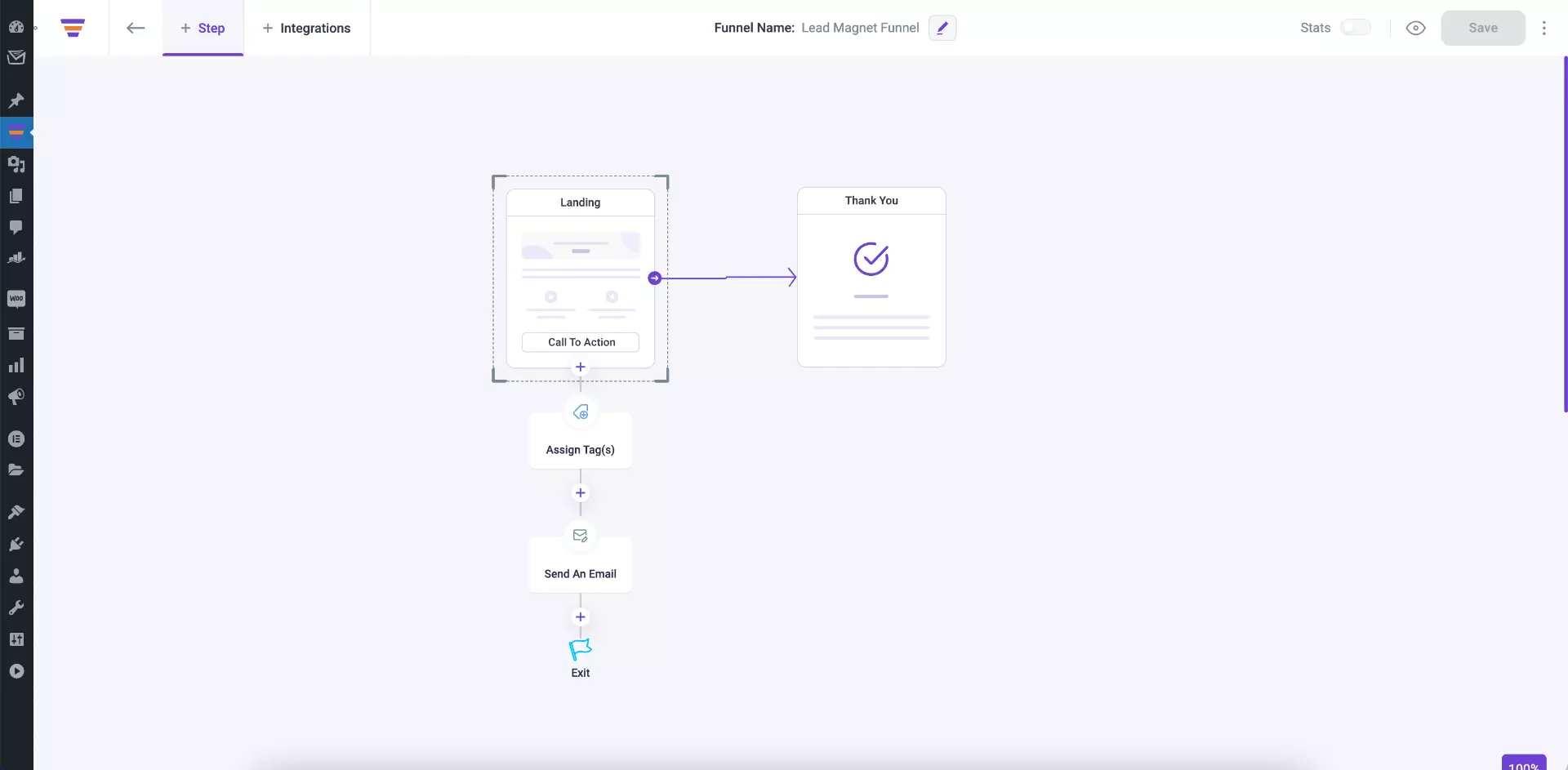
Task: Click the Collapse menu play-circle icon
Action: (x=16, y=671)
